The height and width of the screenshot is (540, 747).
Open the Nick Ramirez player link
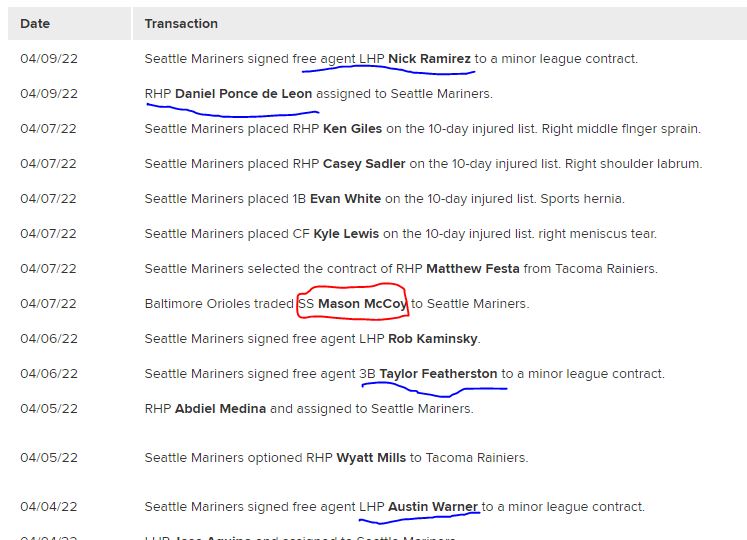click(429, 59)
